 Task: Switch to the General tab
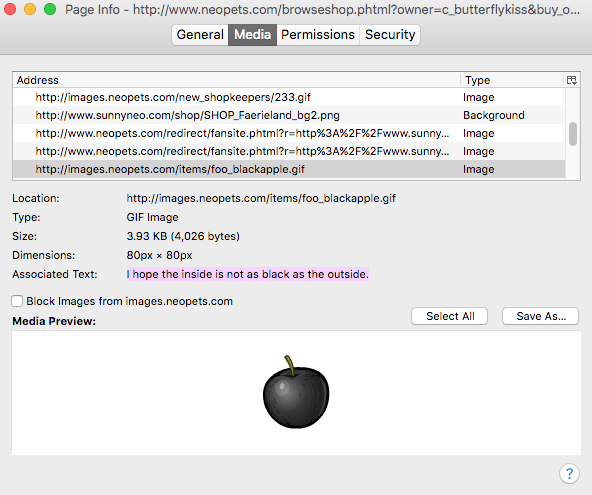[x=200, y=35]
